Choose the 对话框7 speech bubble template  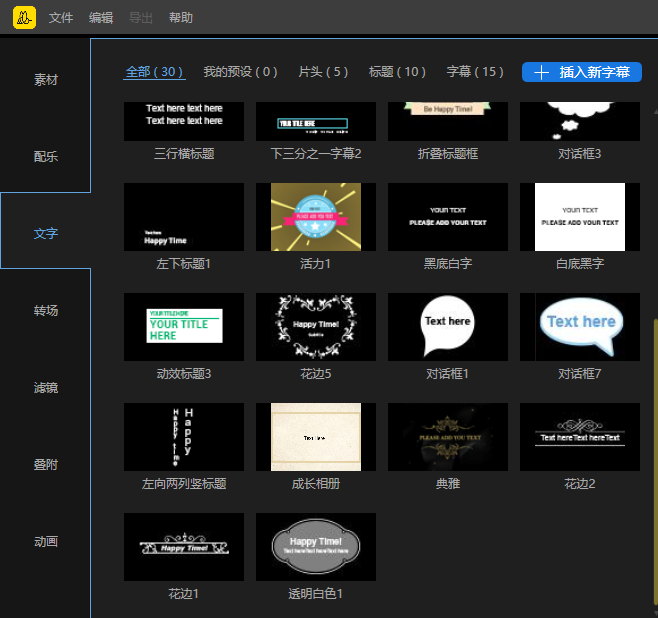pyautogui.click(x=580, y=327)
